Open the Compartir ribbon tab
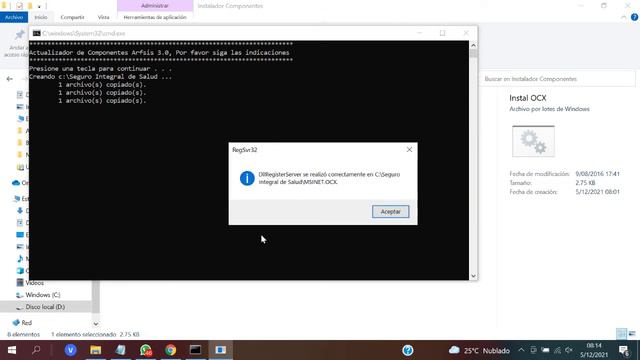640x360 pixels. (x=72, y=17)
